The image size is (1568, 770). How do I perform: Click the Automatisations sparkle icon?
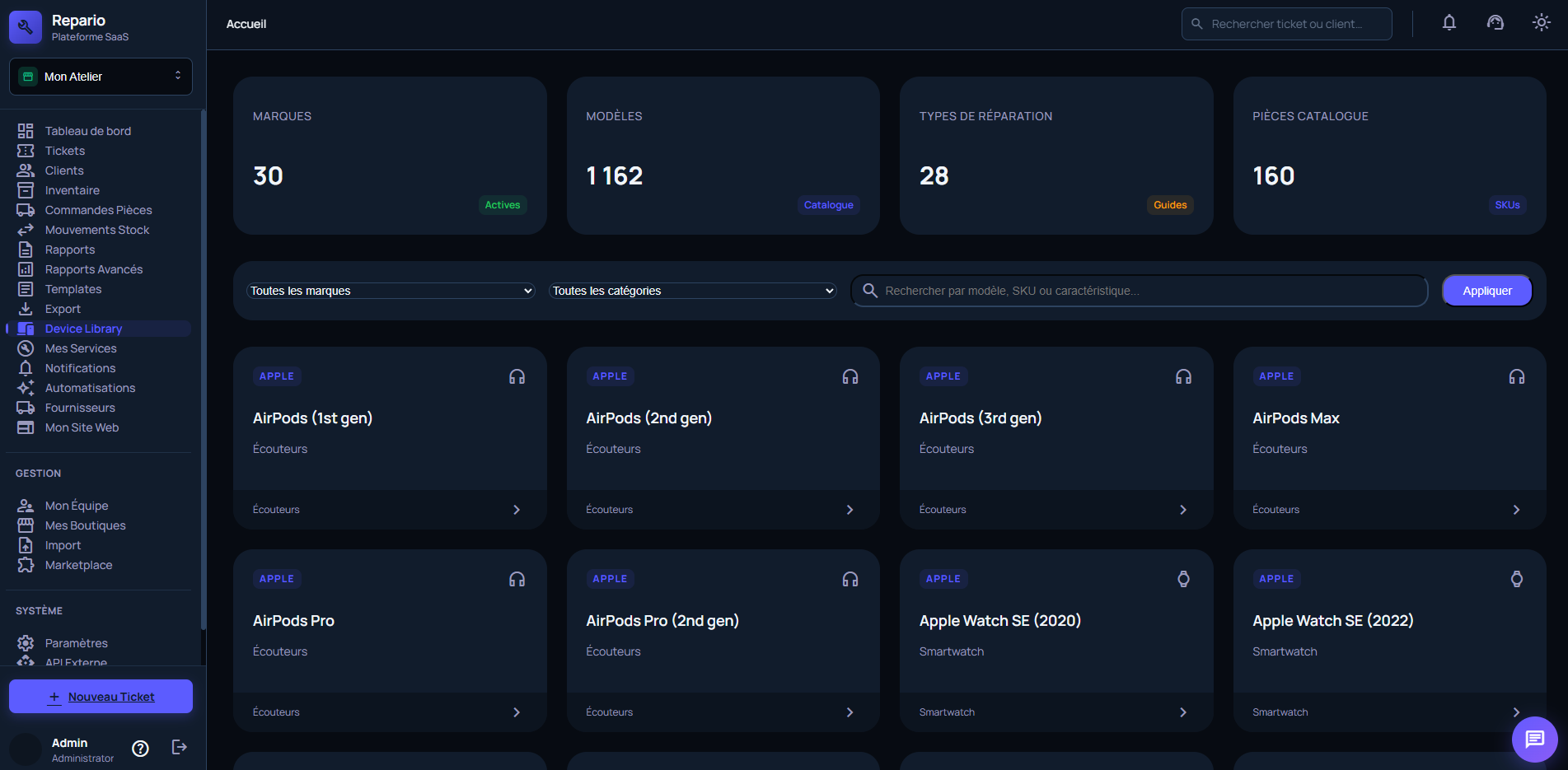point(26,388)
